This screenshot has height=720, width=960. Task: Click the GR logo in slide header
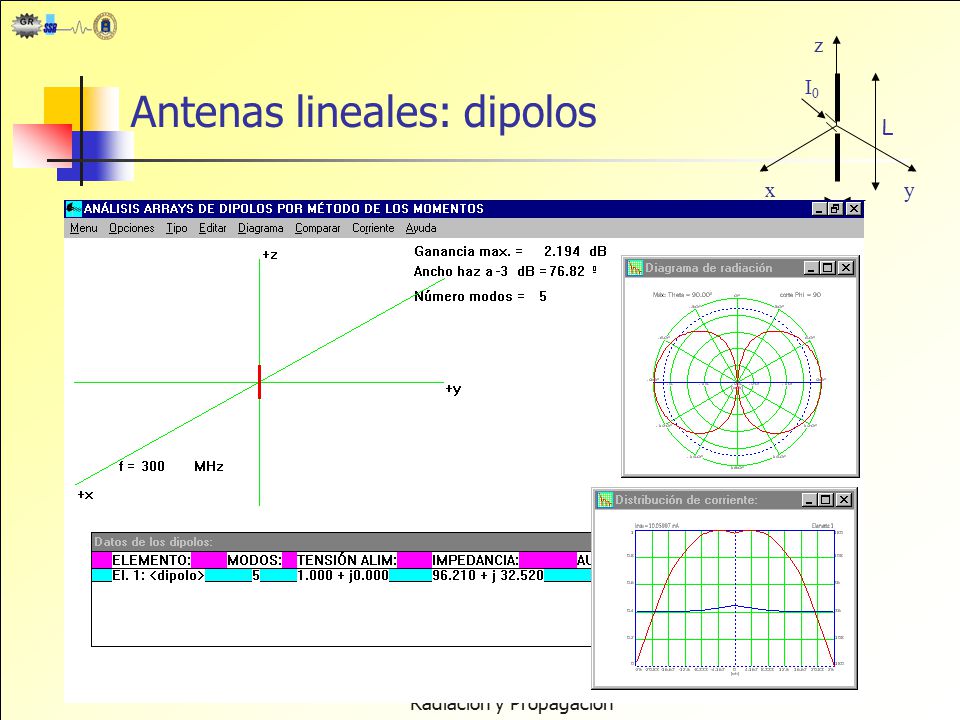coord(26,25)
